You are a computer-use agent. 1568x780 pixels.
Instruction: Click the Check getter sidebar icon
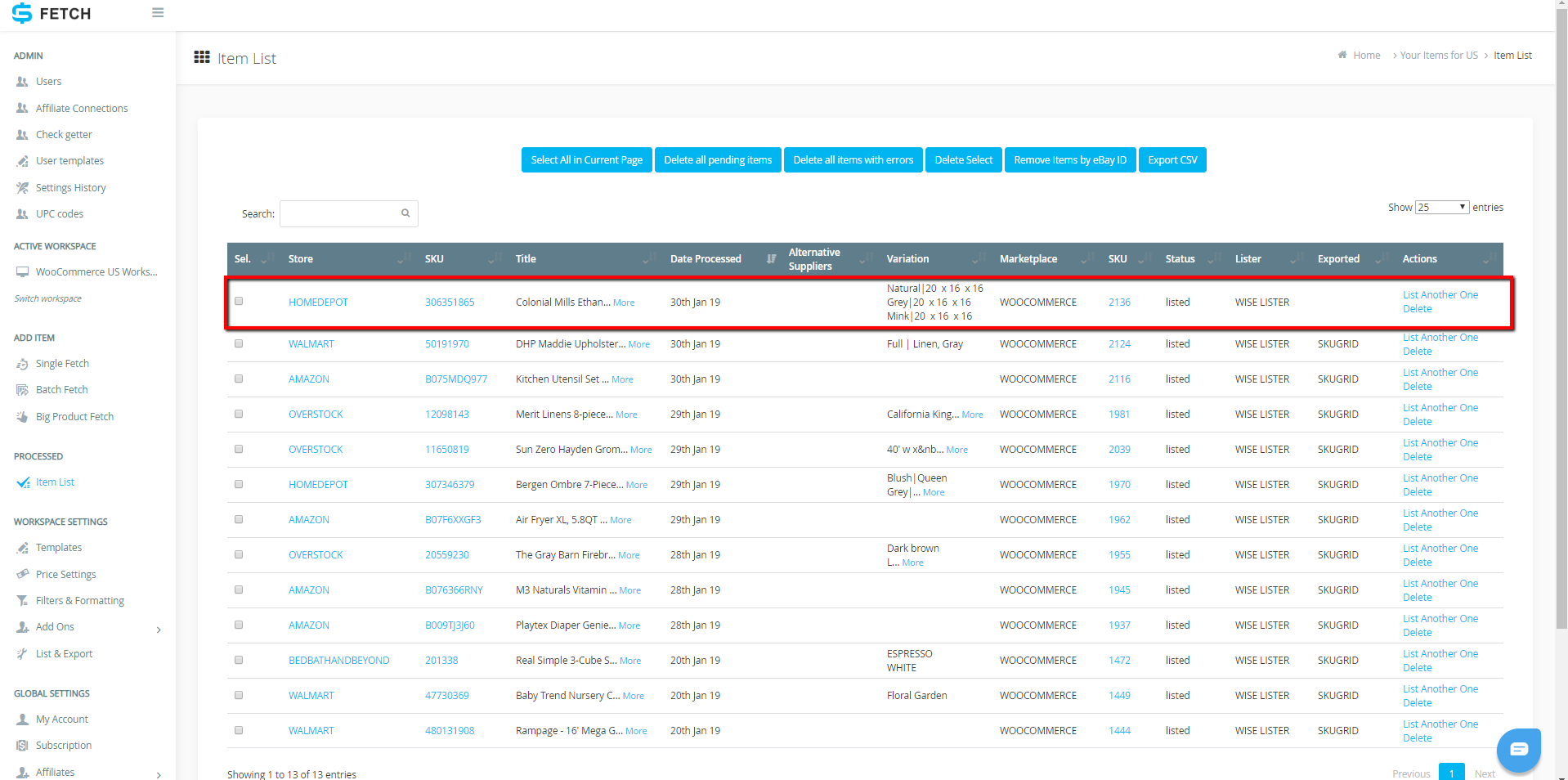[x=22, y=135]
